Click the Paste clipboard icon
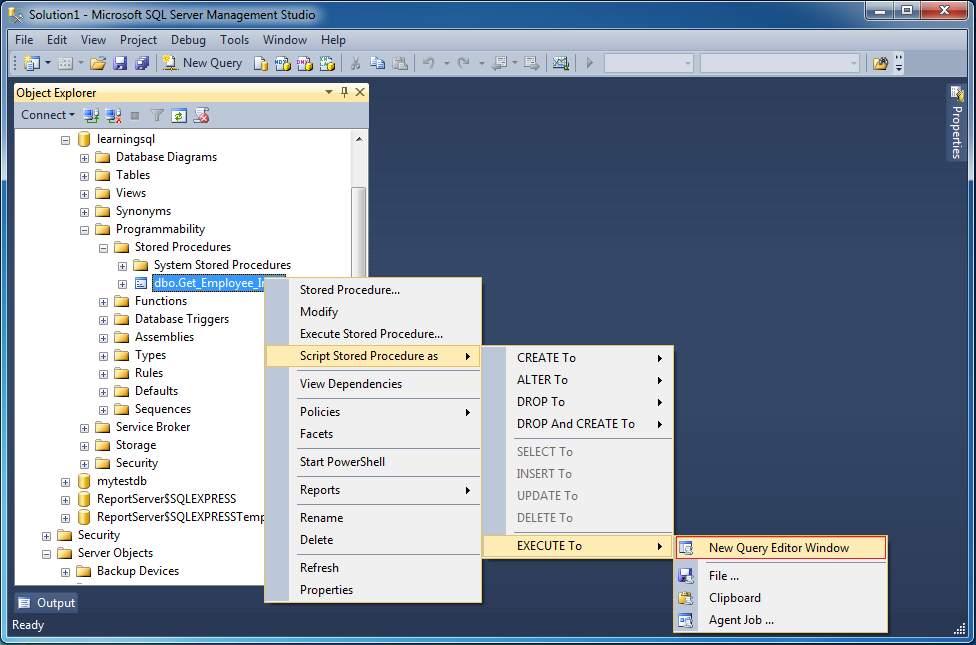The height and width of the screenshot is (645, 976). click(x=400, y=63)
